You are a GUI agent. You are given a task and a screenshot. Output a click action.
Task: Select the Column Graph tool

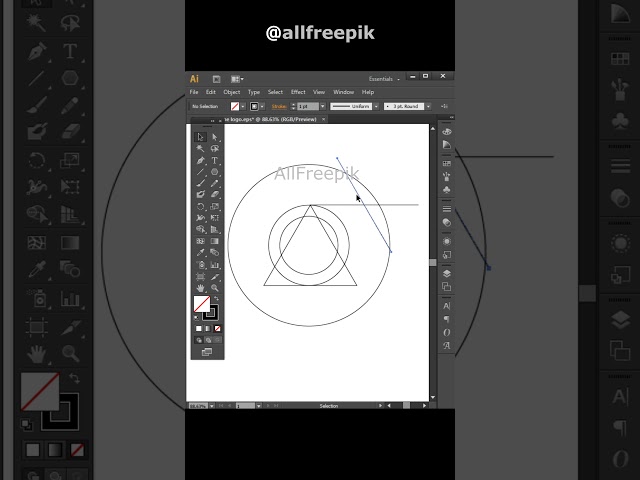coord(215,265)
